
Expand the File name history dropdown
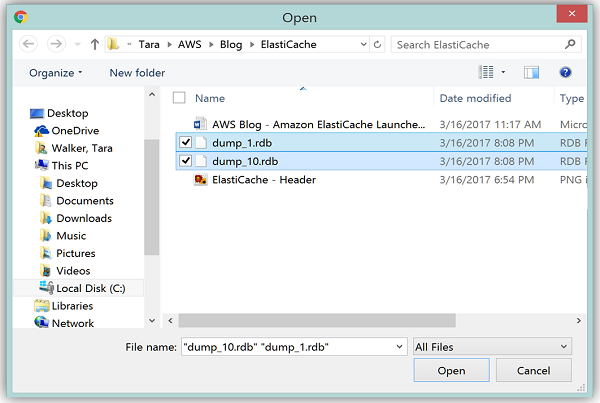coord(399,346)
